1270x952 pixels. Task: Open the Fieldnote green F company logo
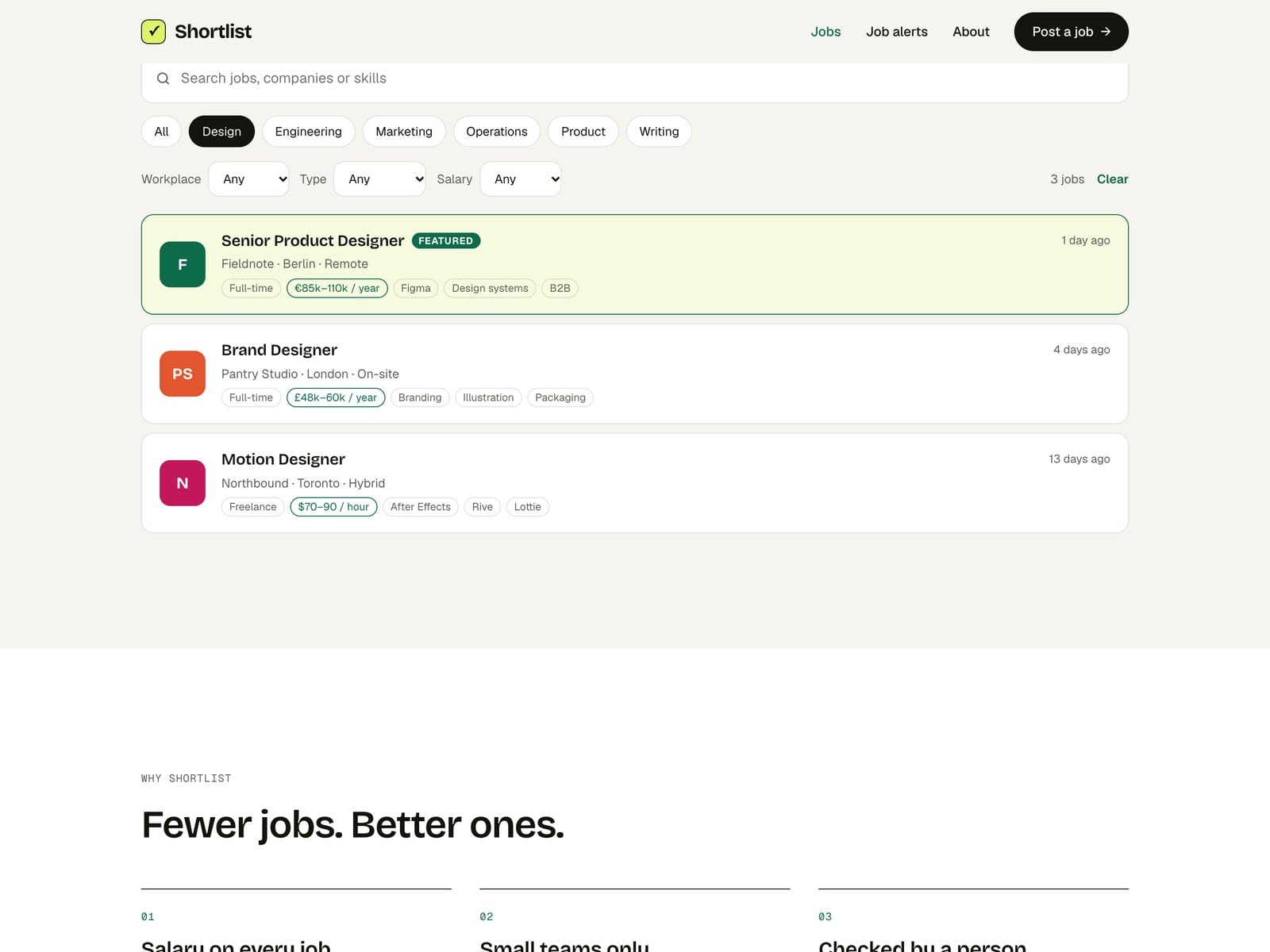coord(183,264)
